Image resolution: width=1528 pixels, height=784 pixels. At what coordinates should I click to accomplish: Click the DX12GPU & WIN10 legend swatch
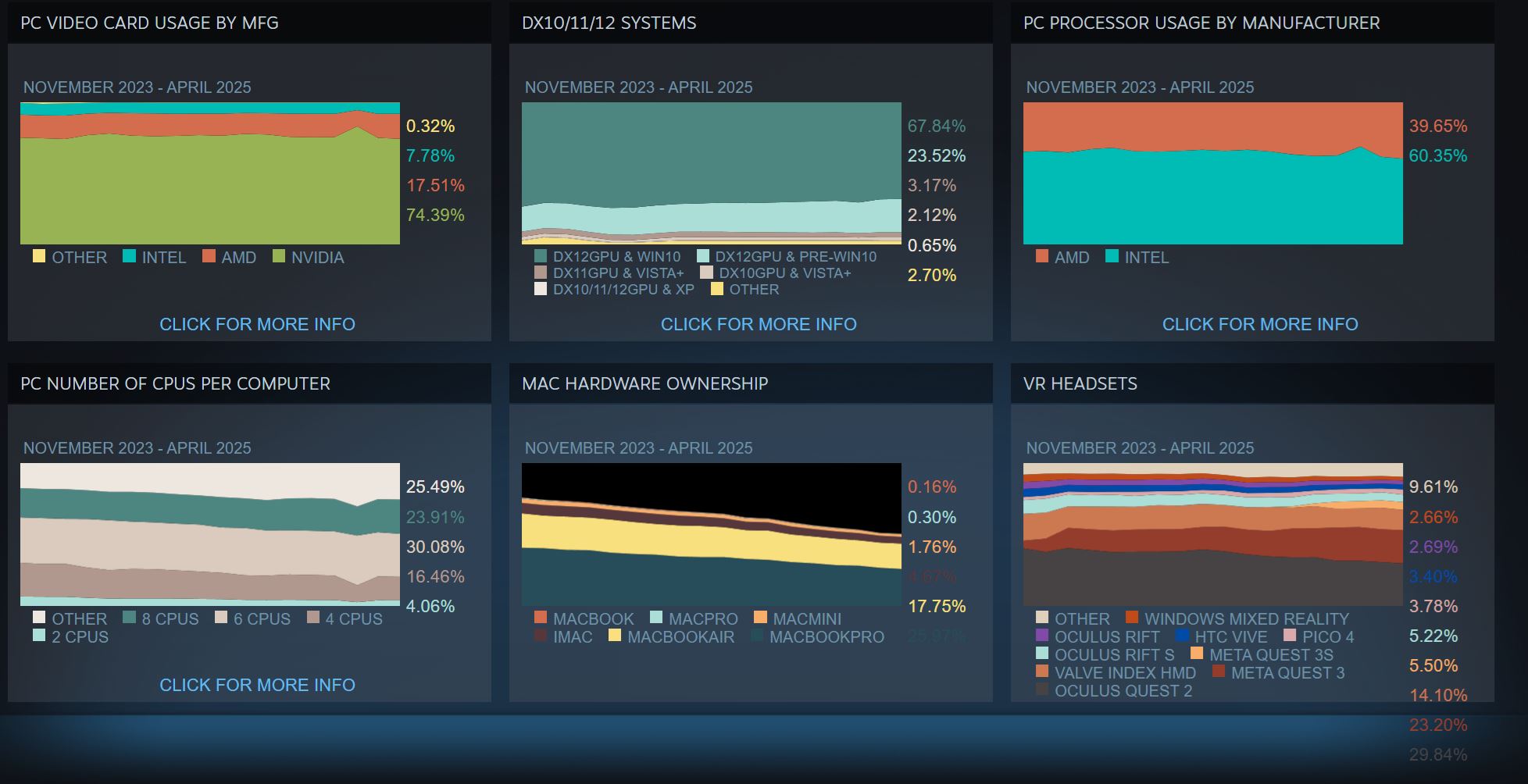pyautogui.click(x=541, y=255)
